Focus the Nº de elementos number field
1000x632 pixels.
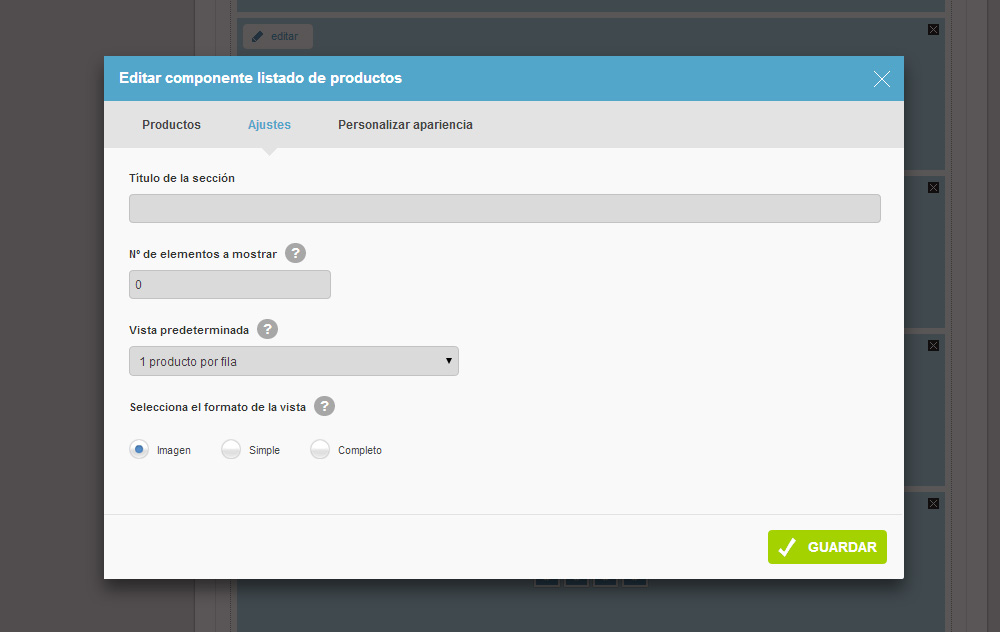[x=230, y=284]
